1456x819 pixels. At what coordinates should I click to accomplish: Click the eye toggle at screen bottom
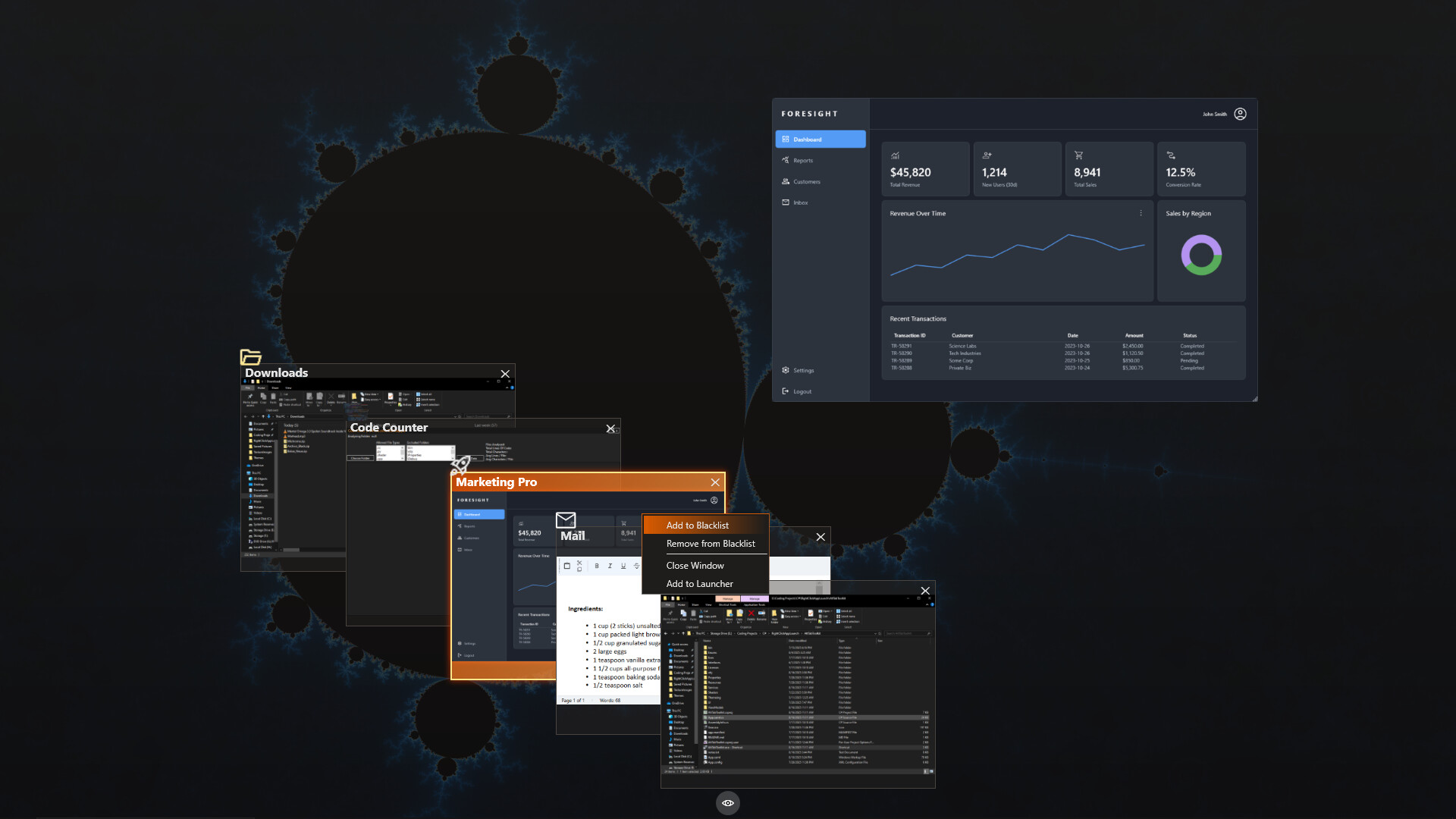click(x=727, y=803)
